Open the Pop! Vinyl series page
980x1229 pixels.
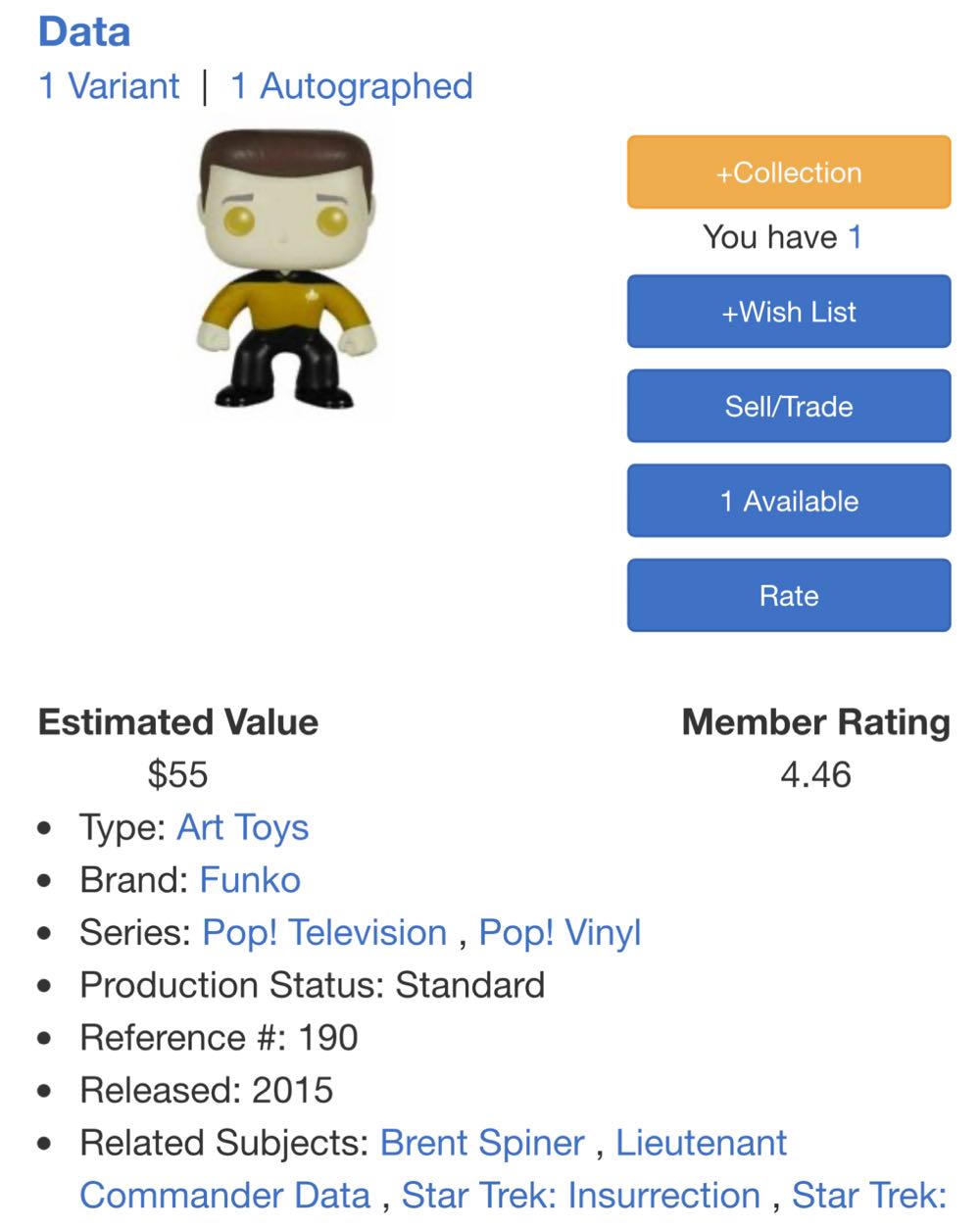558,932
